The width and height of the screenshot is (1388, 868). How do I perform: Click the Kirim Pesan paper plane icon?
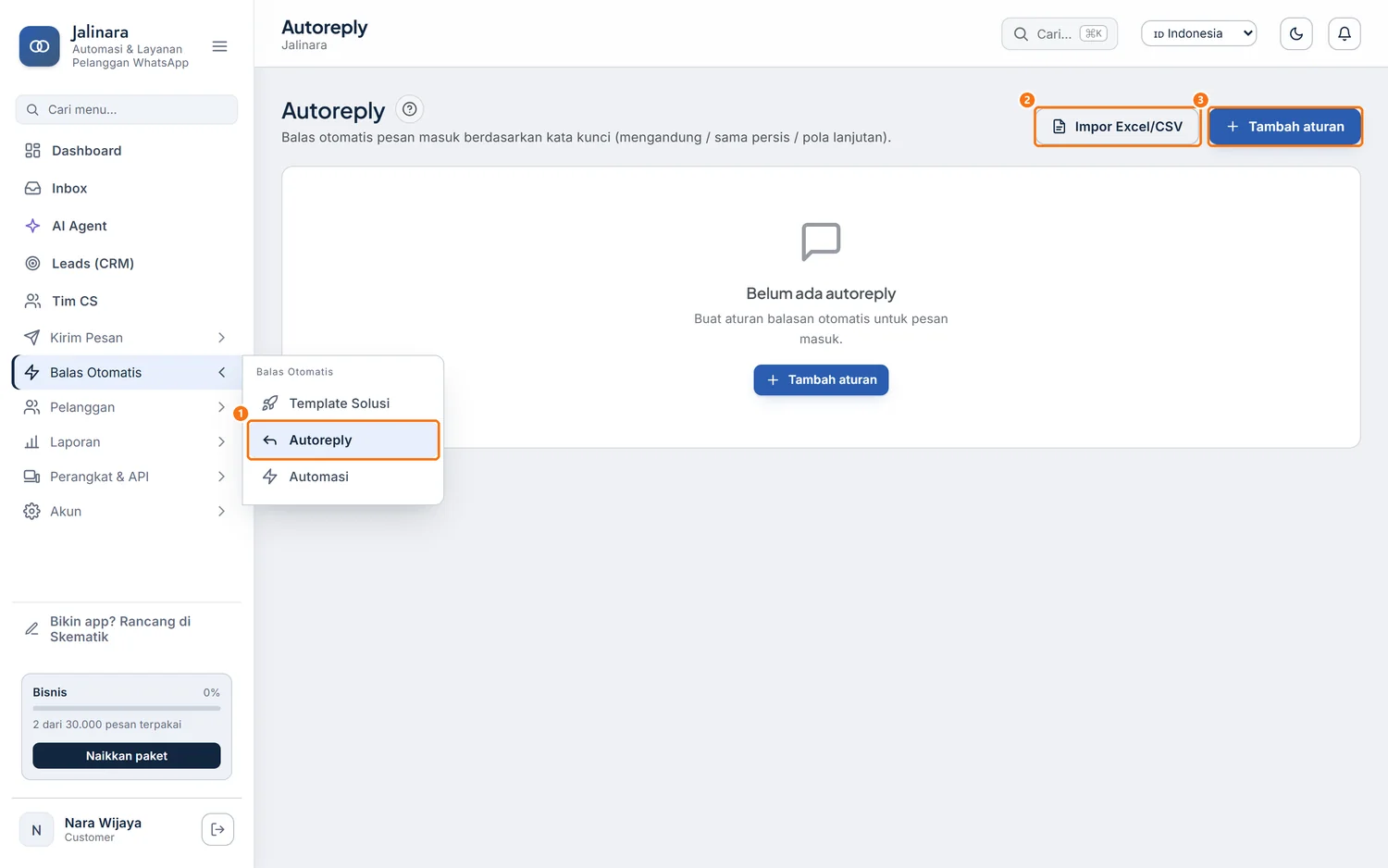[x=31, y=338]
